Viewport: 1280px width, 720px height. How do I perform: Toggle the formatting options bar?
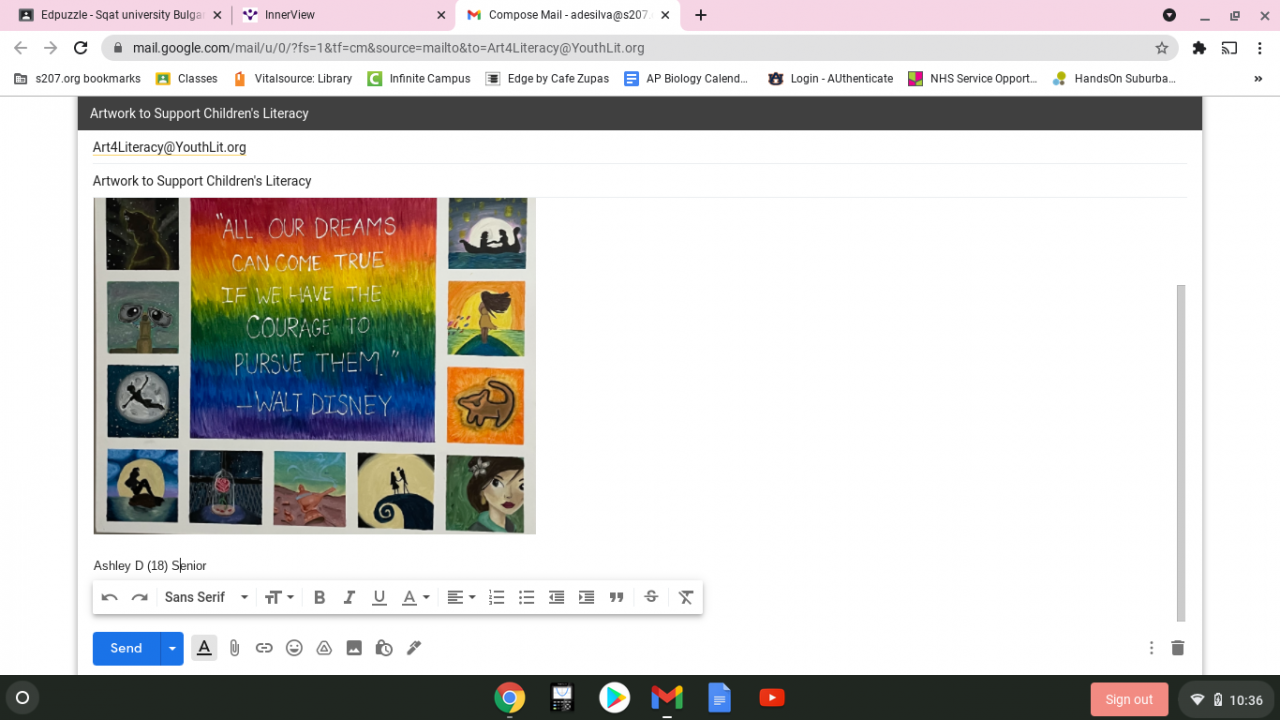pyautogui.click(x=204, y=648)
